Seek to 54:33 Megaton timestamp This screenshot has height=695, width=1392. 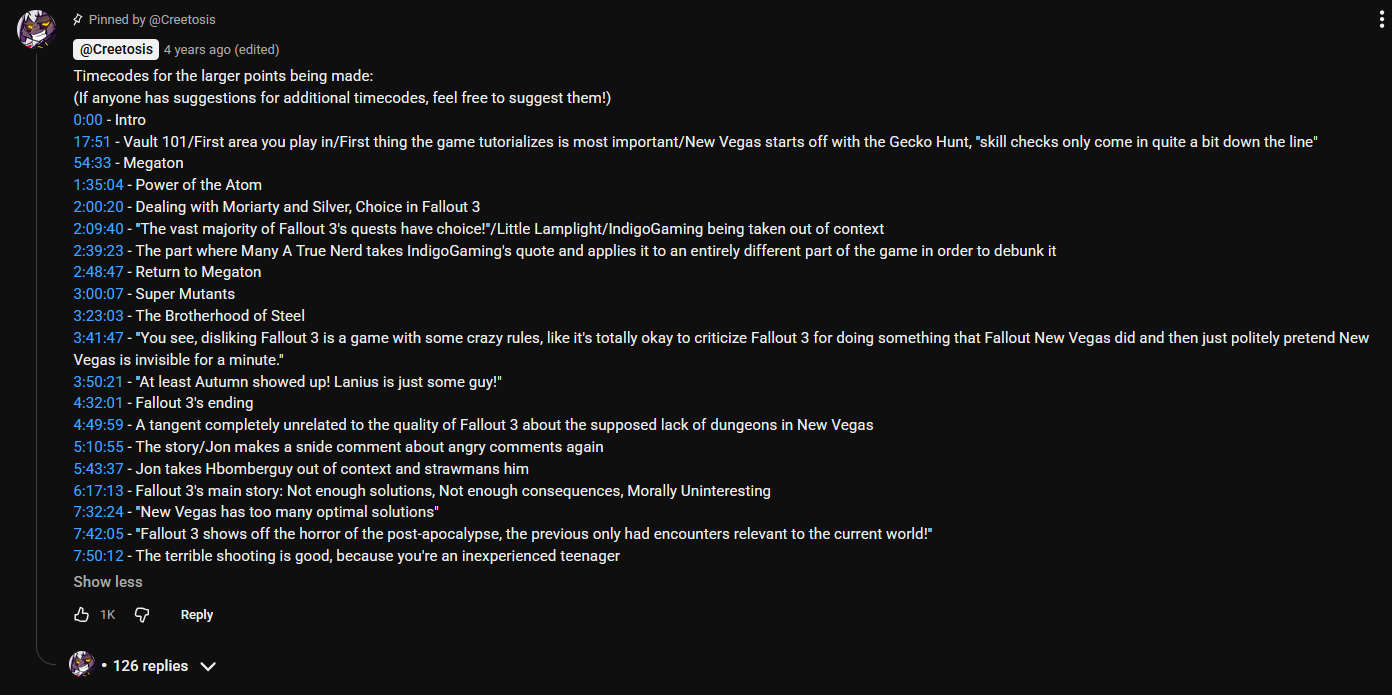pos(92,163)
